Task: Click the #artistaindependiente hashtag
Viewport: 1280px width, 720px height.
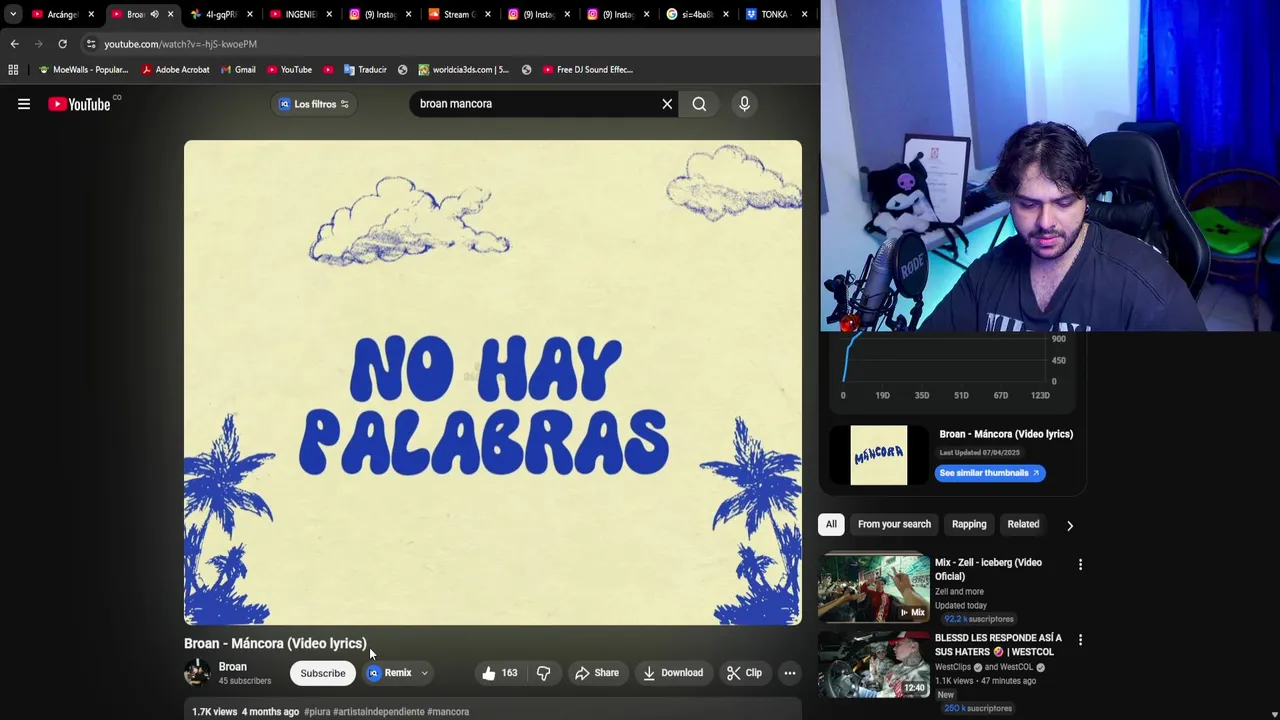Action: tap(378, 712)
